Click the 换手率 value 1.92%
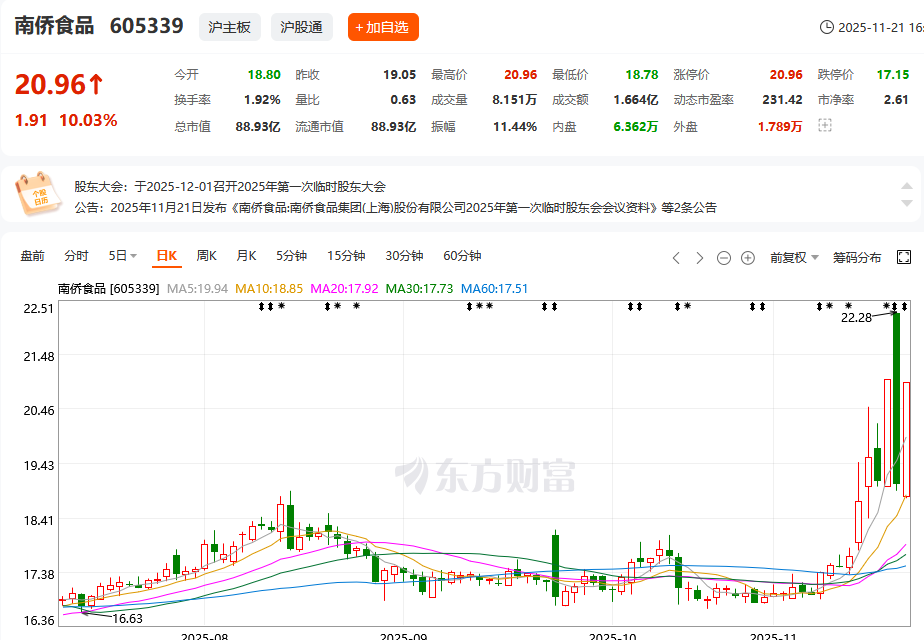 click(x=262, y=100)
